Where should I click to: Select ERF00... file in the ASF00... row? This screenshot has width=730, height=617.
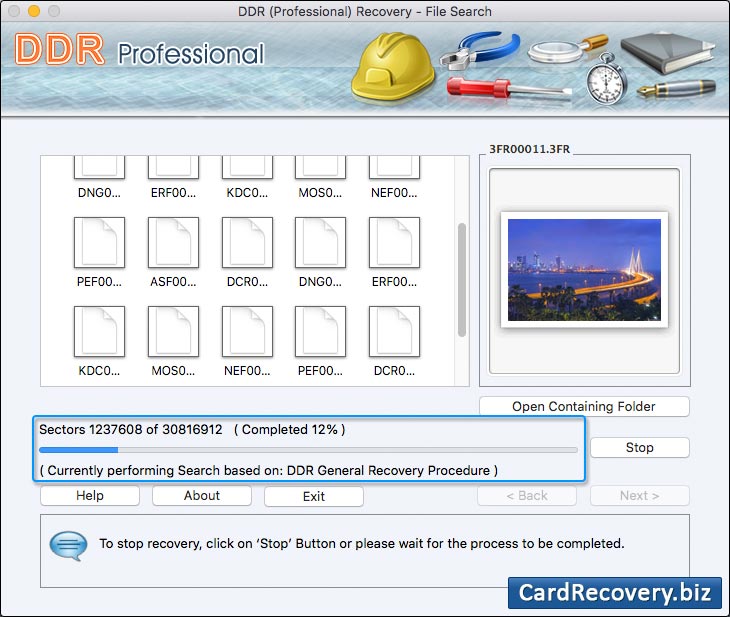pyautogui.click(x=394, y=243)
